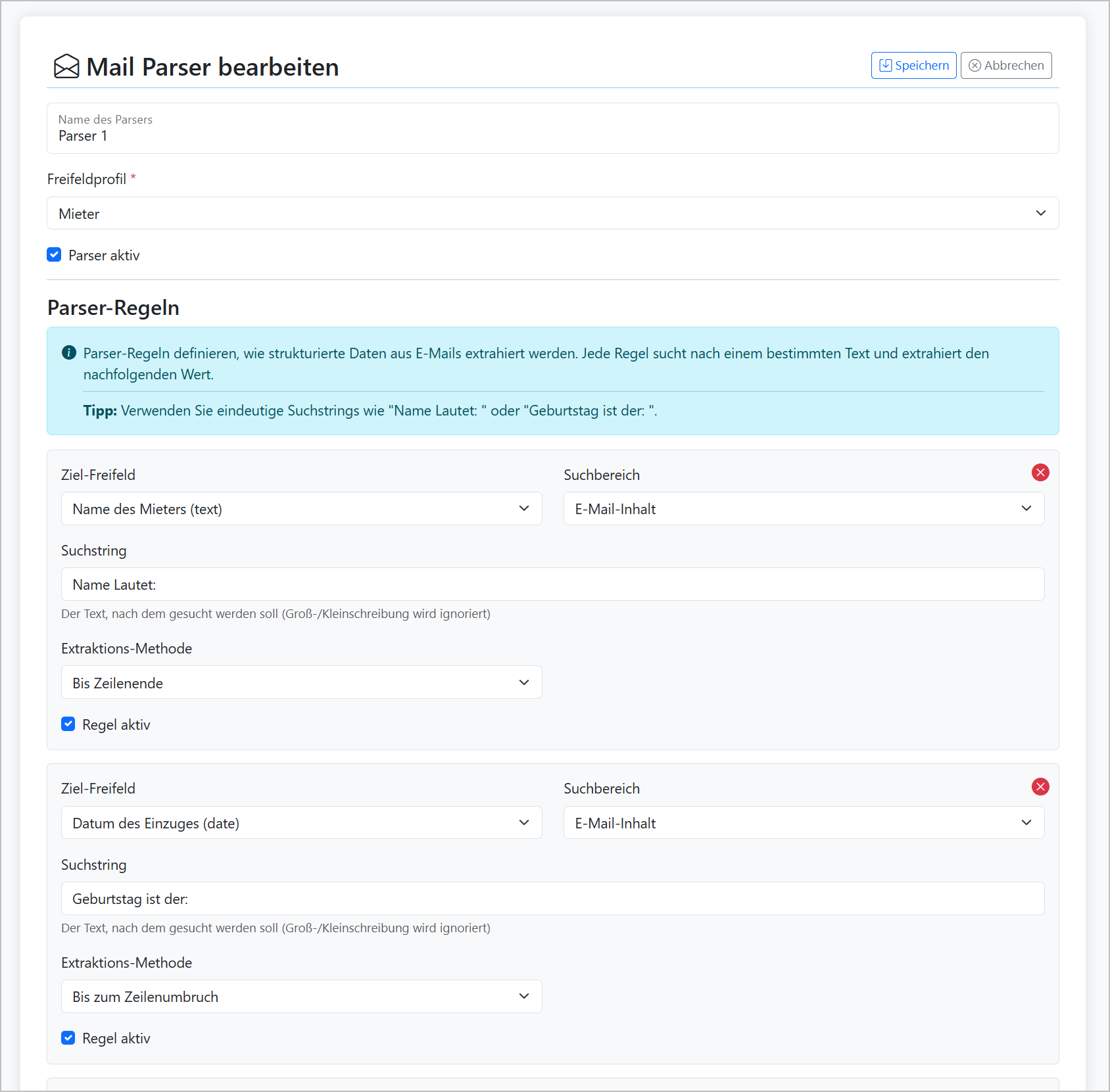
Task: Disable the "Parser aktiv" checkbox
Action: [53, 254]
